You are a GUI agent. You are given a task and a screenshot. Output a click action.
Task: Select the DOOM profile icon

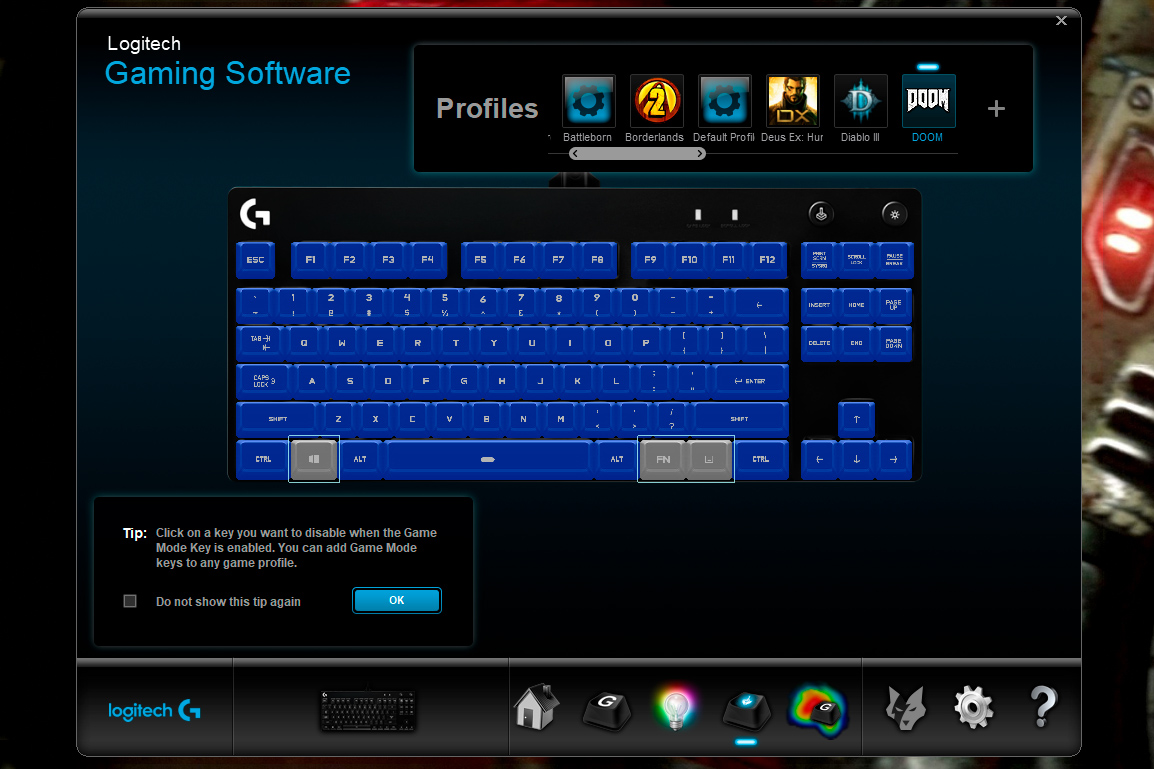tap(928, 100)
